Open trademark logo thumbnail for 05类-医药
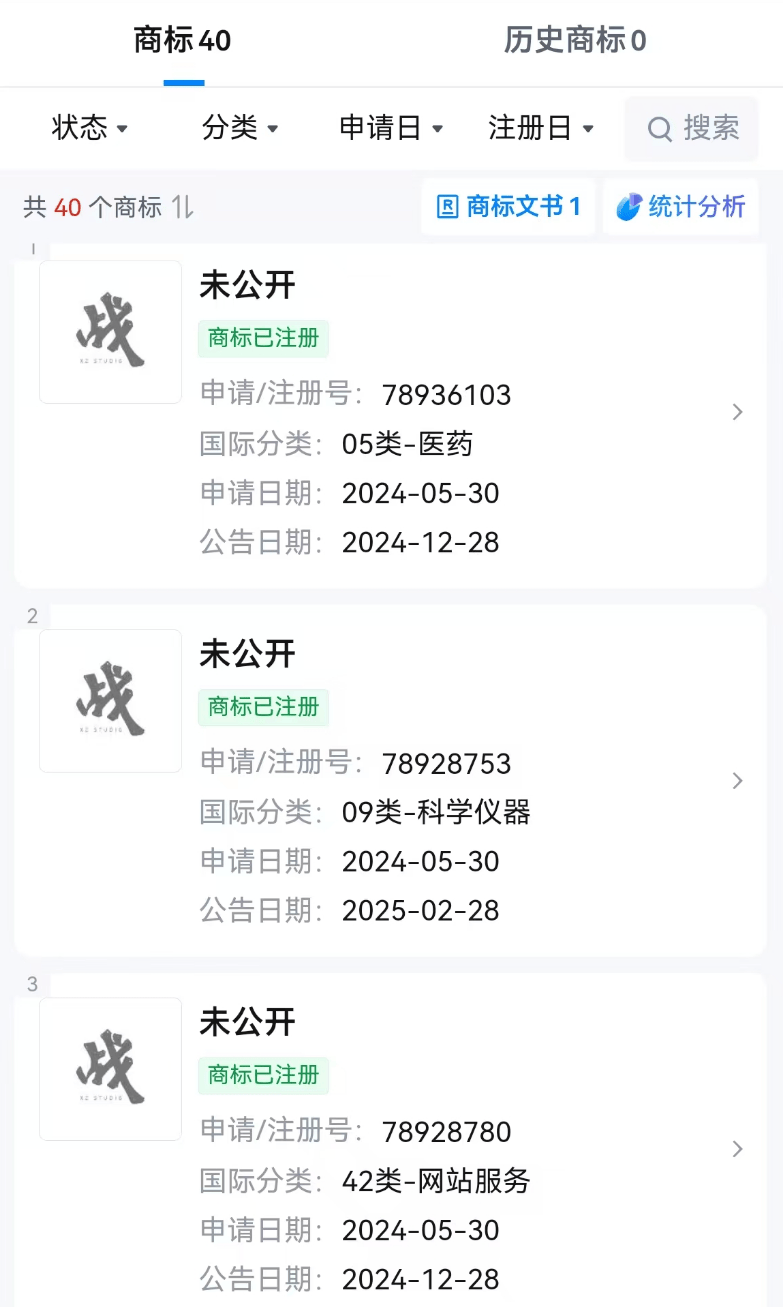 [111, 332]
